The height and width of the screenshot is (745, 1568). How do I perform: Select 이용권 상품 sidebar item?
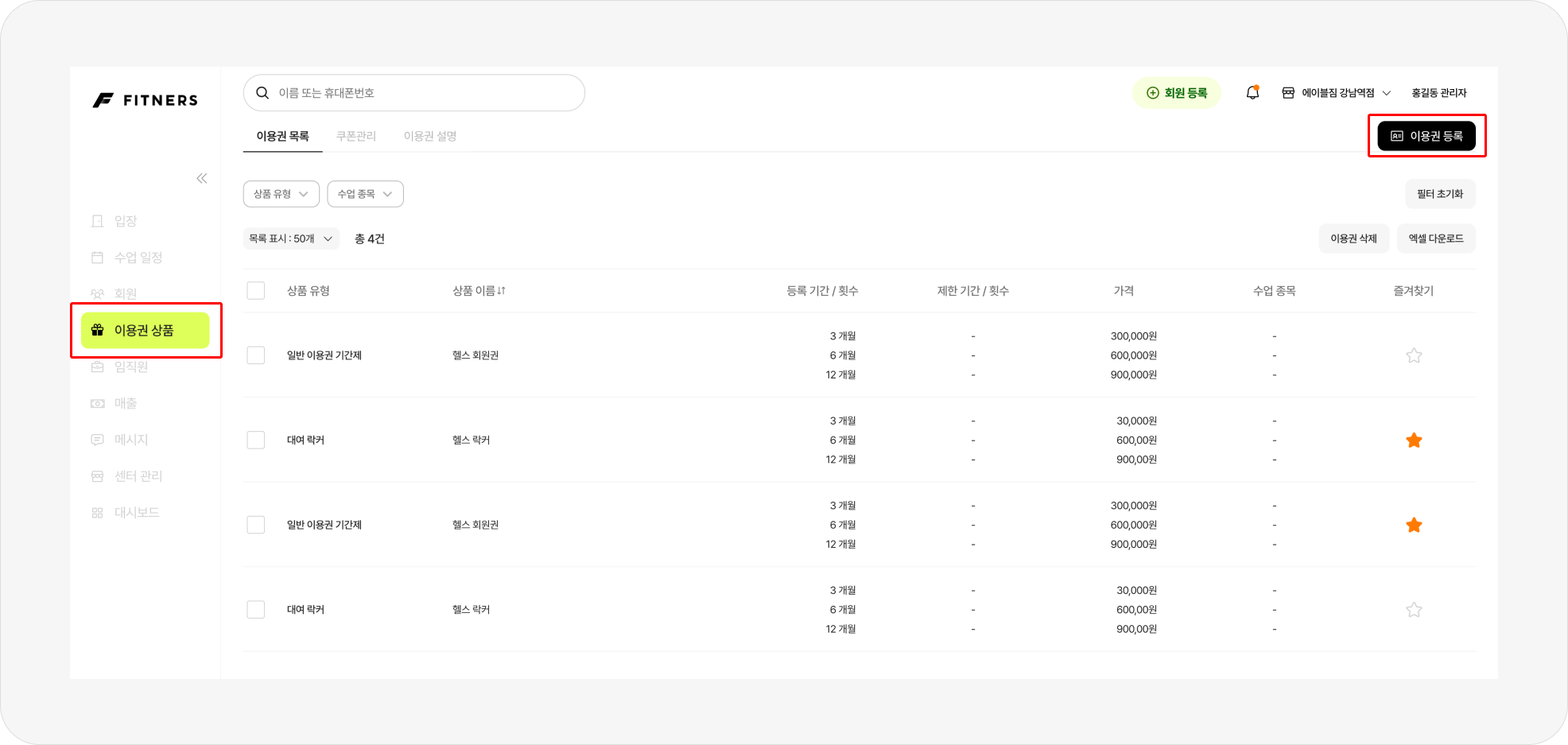coord(146,330)
